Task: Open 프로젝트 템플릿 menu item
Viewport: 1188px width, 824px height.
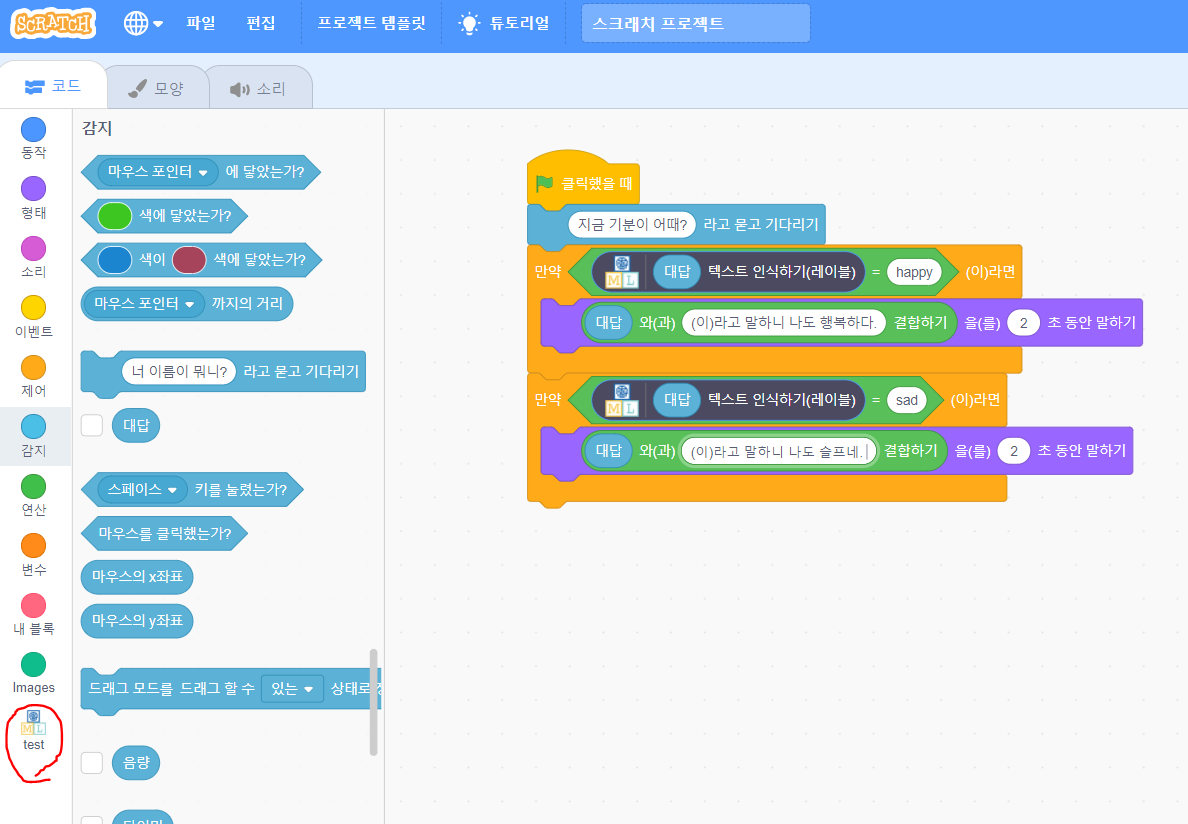Action: tap(371, 23)
